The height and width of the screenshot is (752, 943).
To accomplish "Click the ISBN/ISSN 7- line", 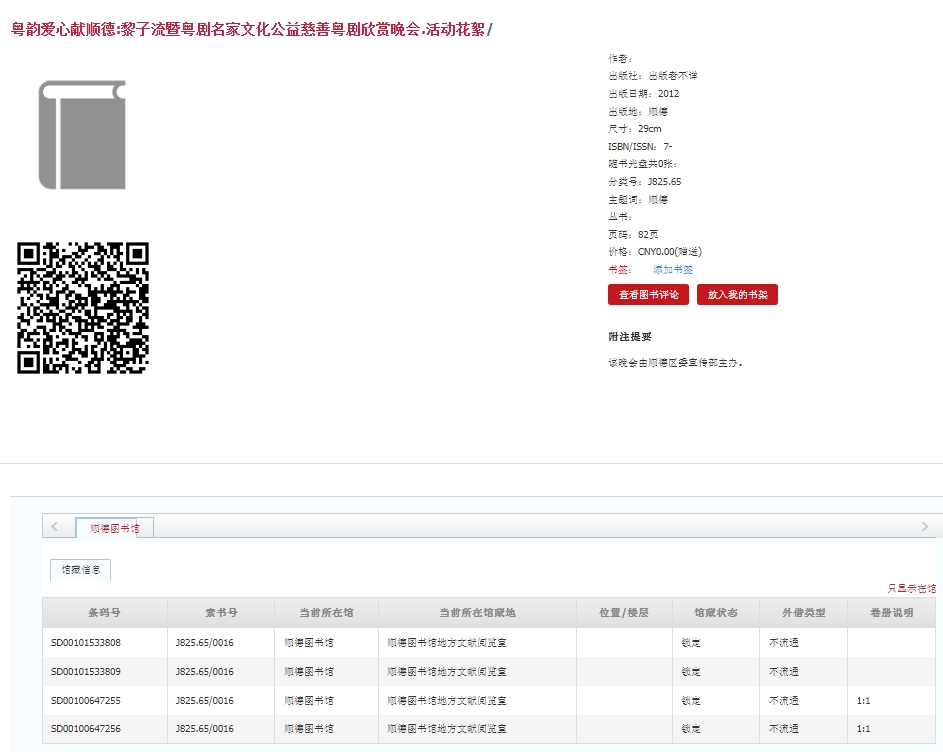I will 640,146.
